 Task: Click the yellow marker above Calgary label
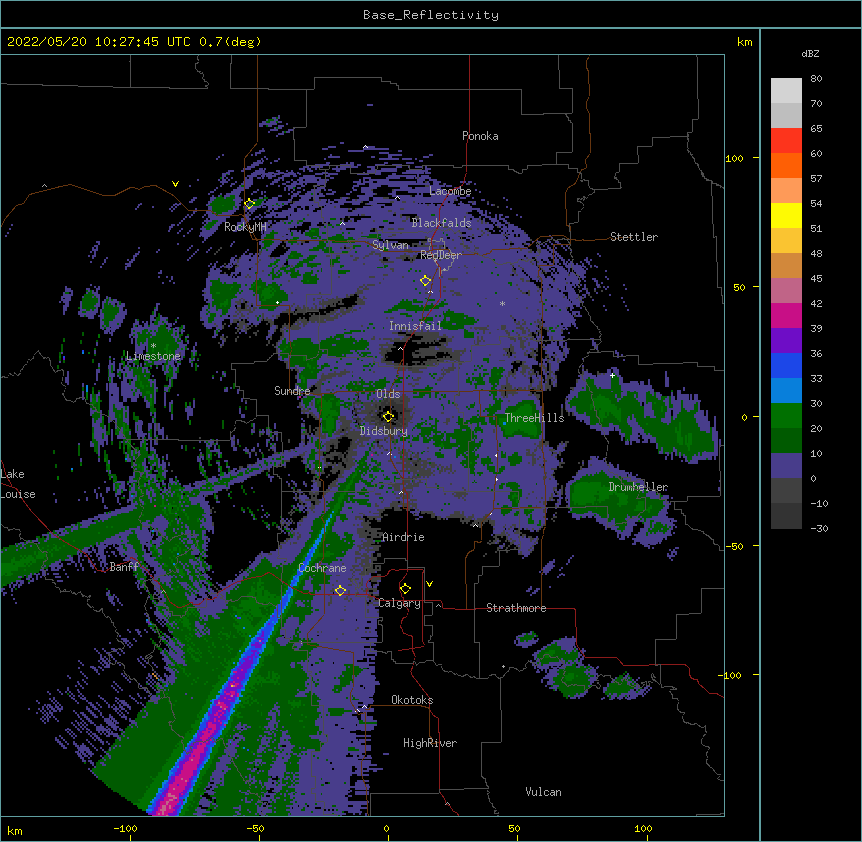point(405,589)
